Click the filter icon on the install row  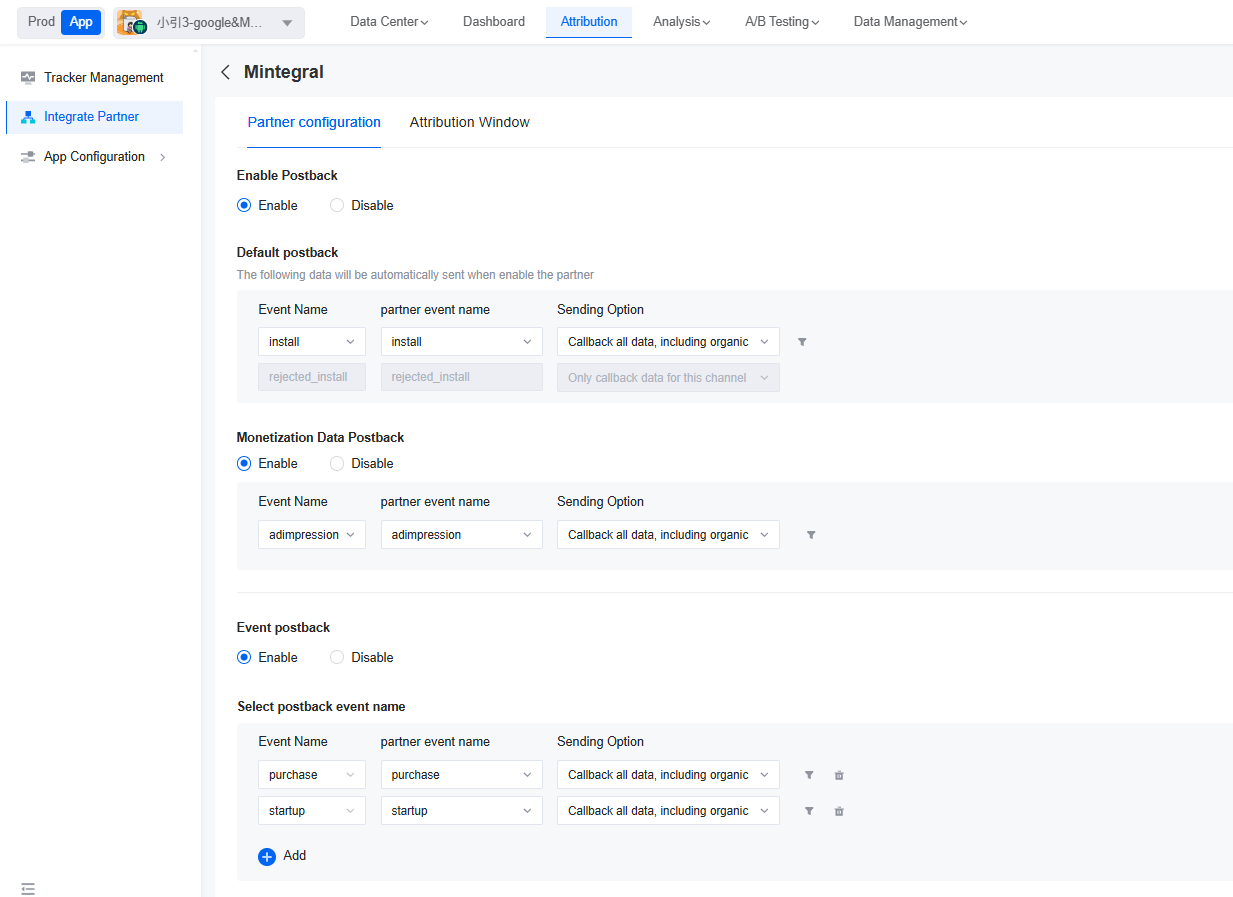(x=802, y=342)
